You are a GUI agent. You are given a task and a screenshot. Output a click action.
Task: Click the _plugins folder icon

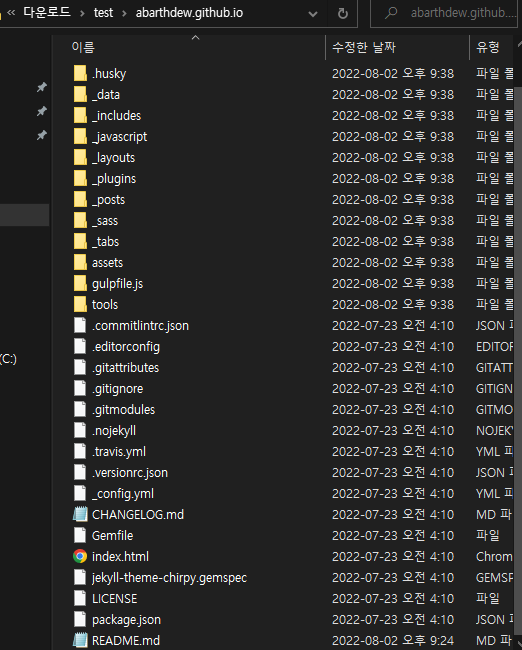coord(80,178)
